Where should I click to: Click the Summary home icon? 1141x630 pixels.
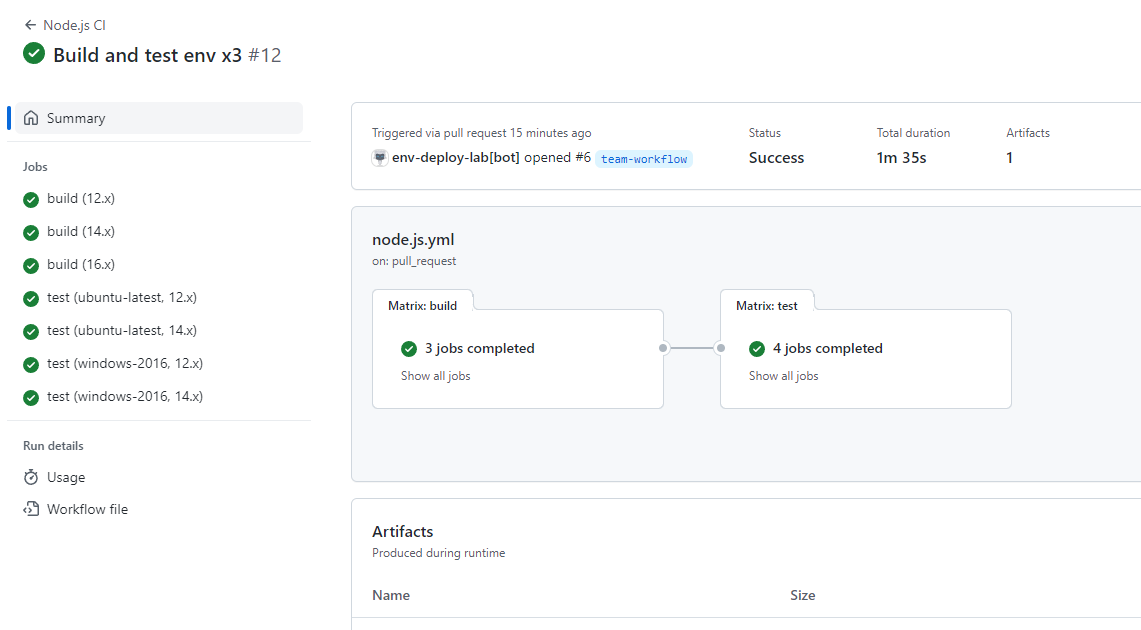32,118
